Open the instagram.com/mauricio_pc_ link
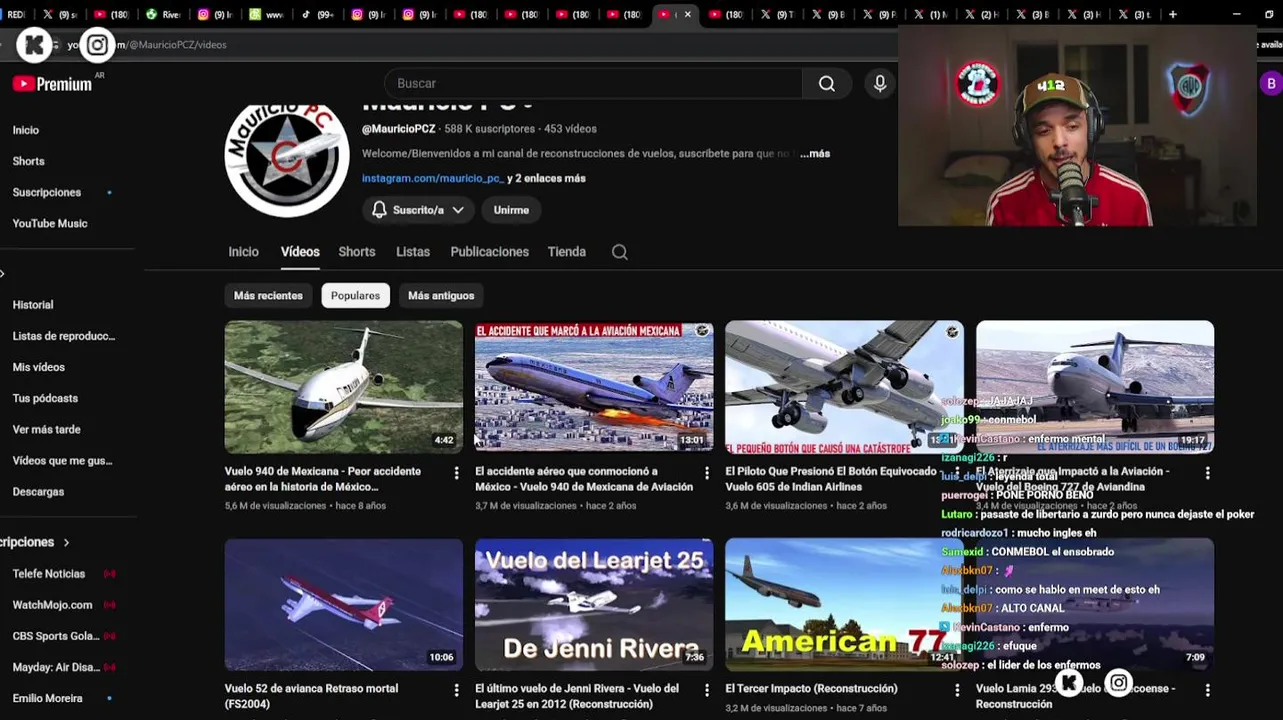This screenshot has width=1283, height=720. [x=432, y=179]
